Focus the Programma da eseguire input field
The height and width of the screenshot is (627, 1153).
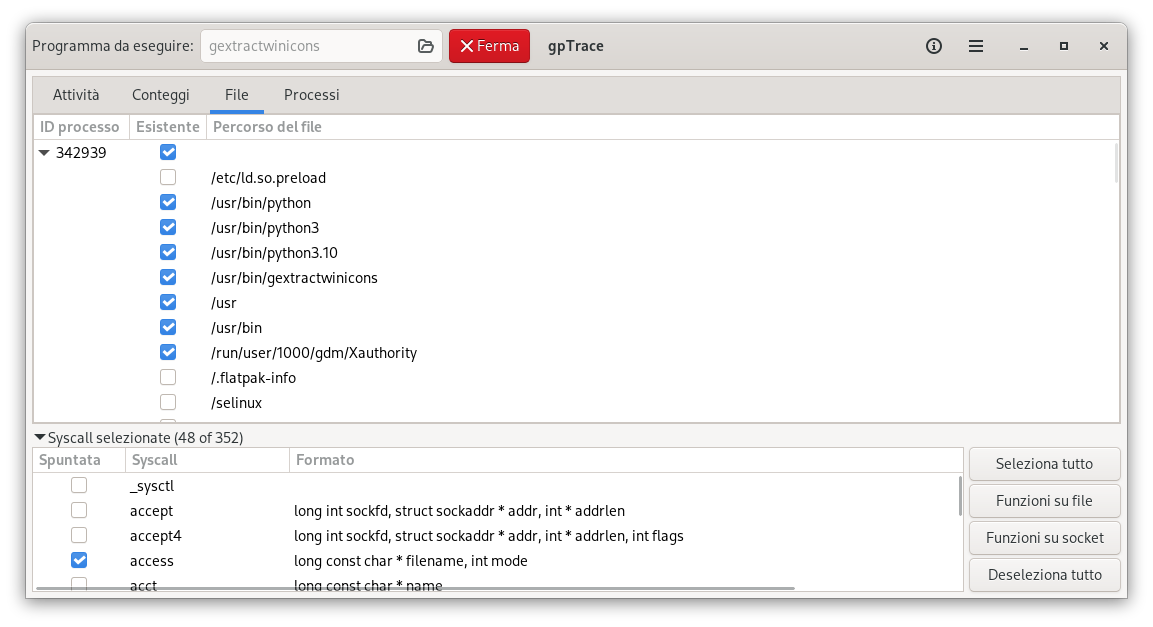point(309,46)
